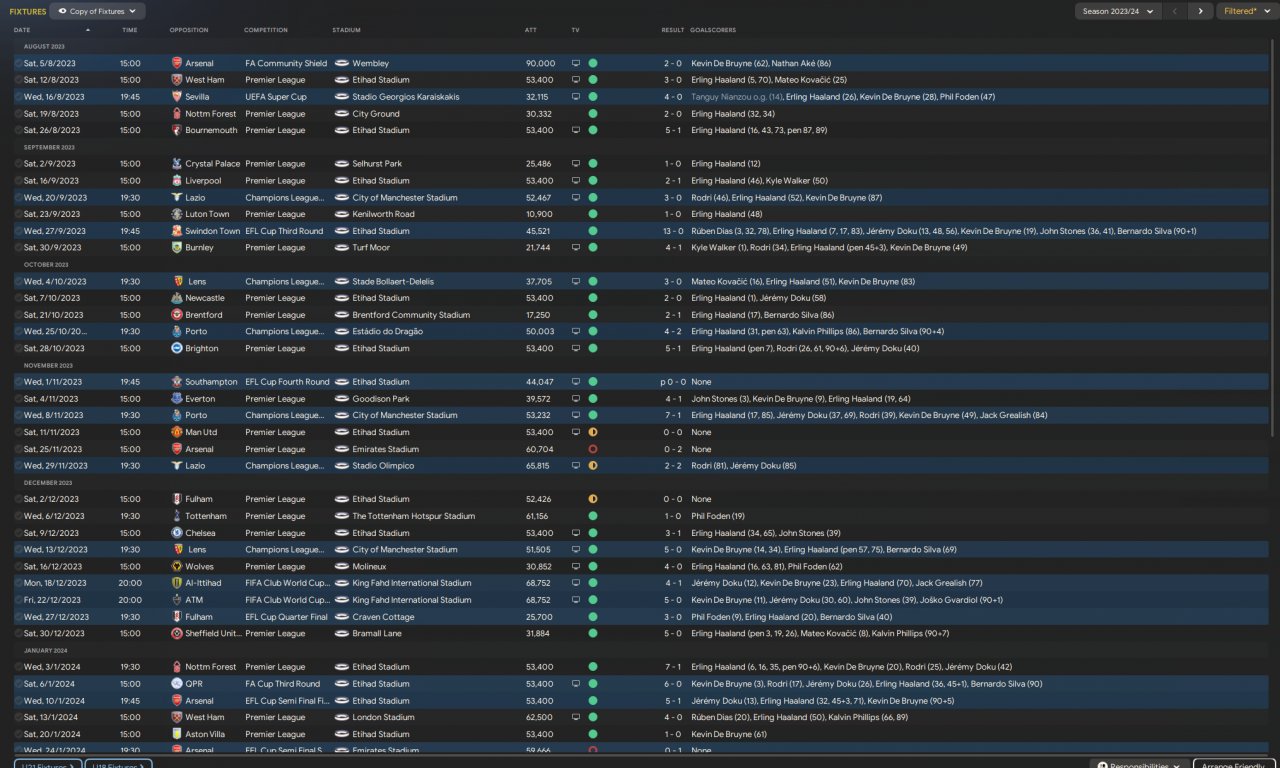Sort by the Opposition column header
1280x768 pixels.
coord(189,30)
